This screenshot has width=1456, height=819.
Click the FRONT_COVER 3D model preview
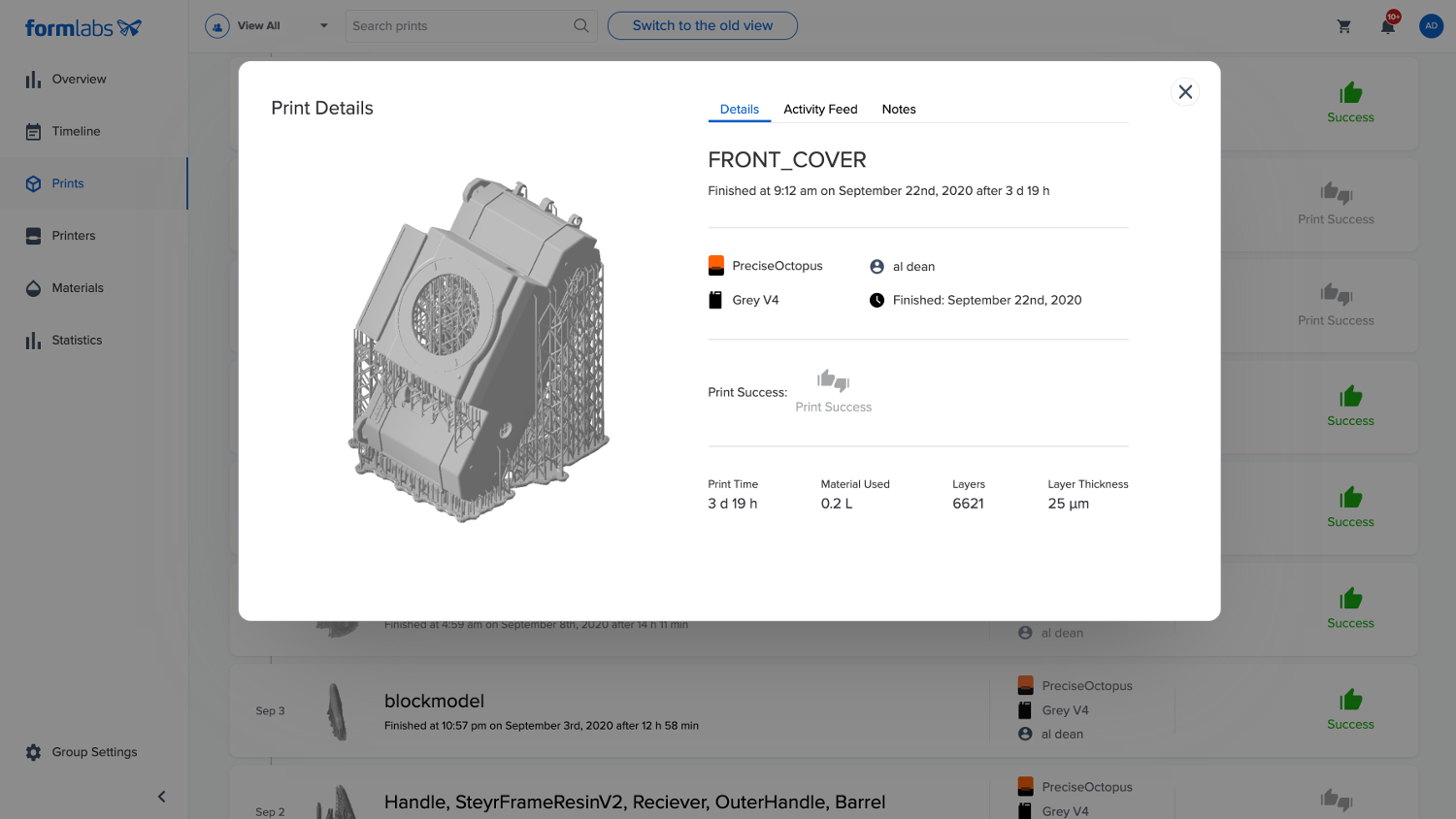[x=480, y=349]
